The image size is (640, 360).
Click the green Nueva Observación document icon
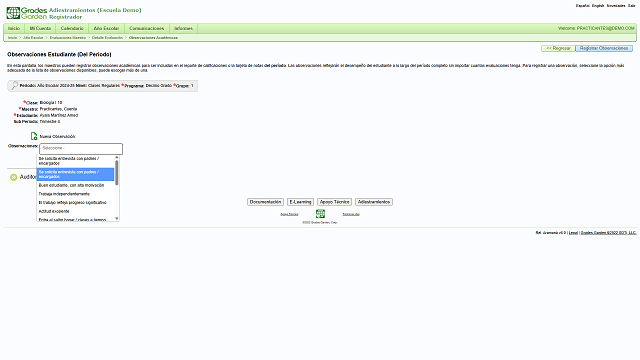tap(34, 136)
